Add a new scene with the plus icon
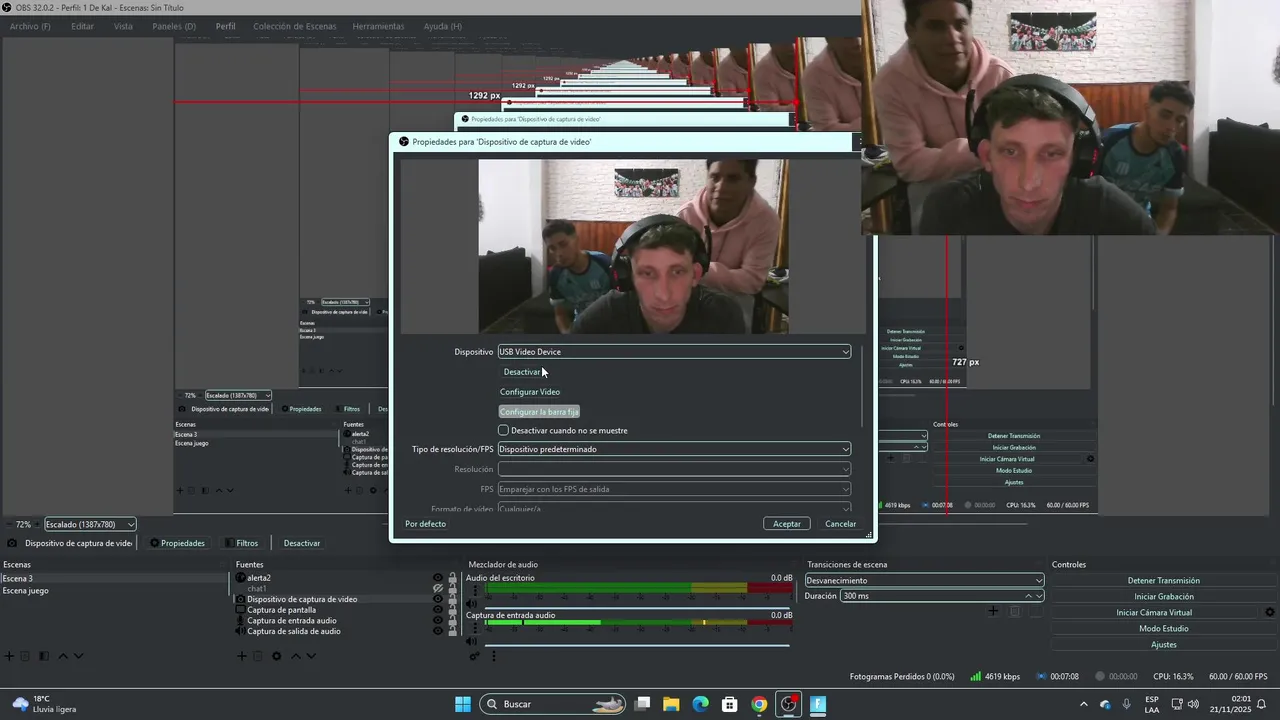 point(9,656)
